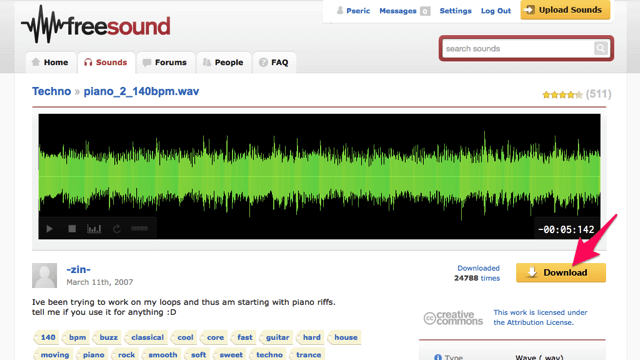Image resolution: width=640 pixels, height=360 pixels.
Task: Open the Pseric profile link
Action: tap(358, 11)
